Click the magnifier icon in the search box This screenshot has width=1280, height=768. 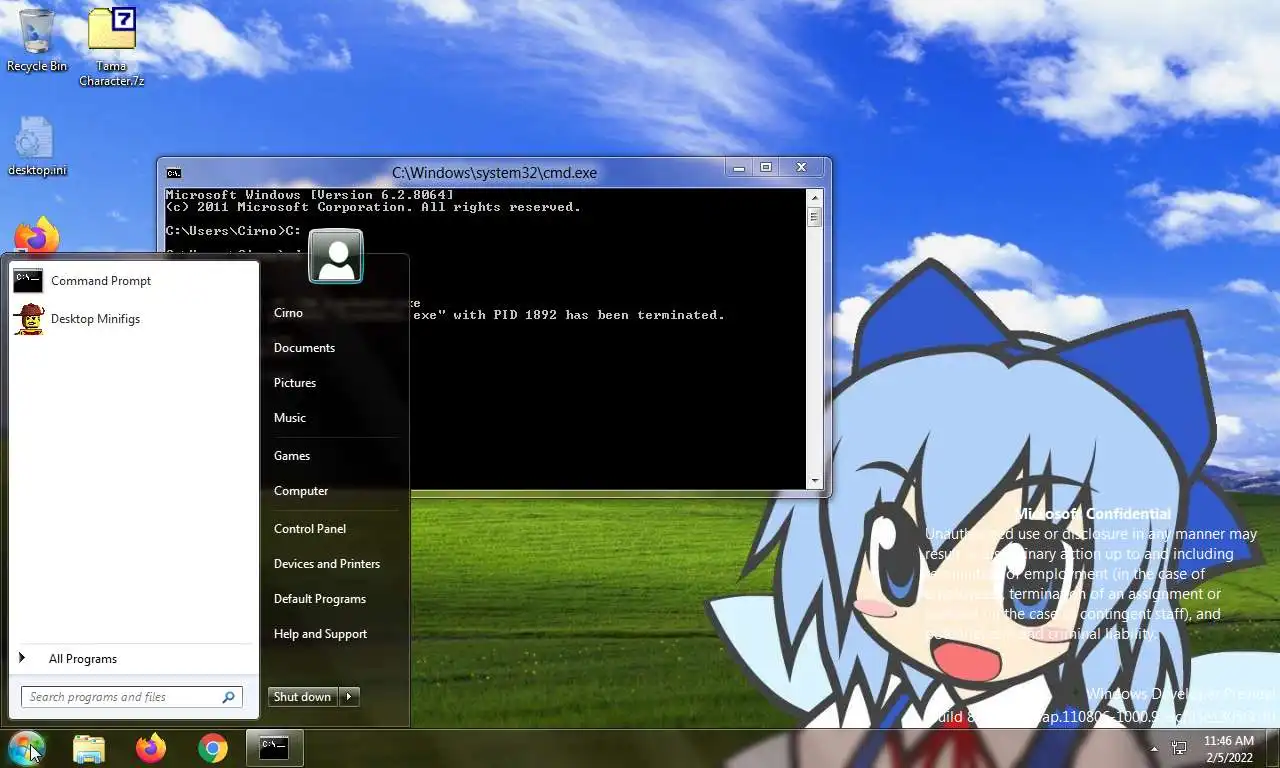pos(228,697)
